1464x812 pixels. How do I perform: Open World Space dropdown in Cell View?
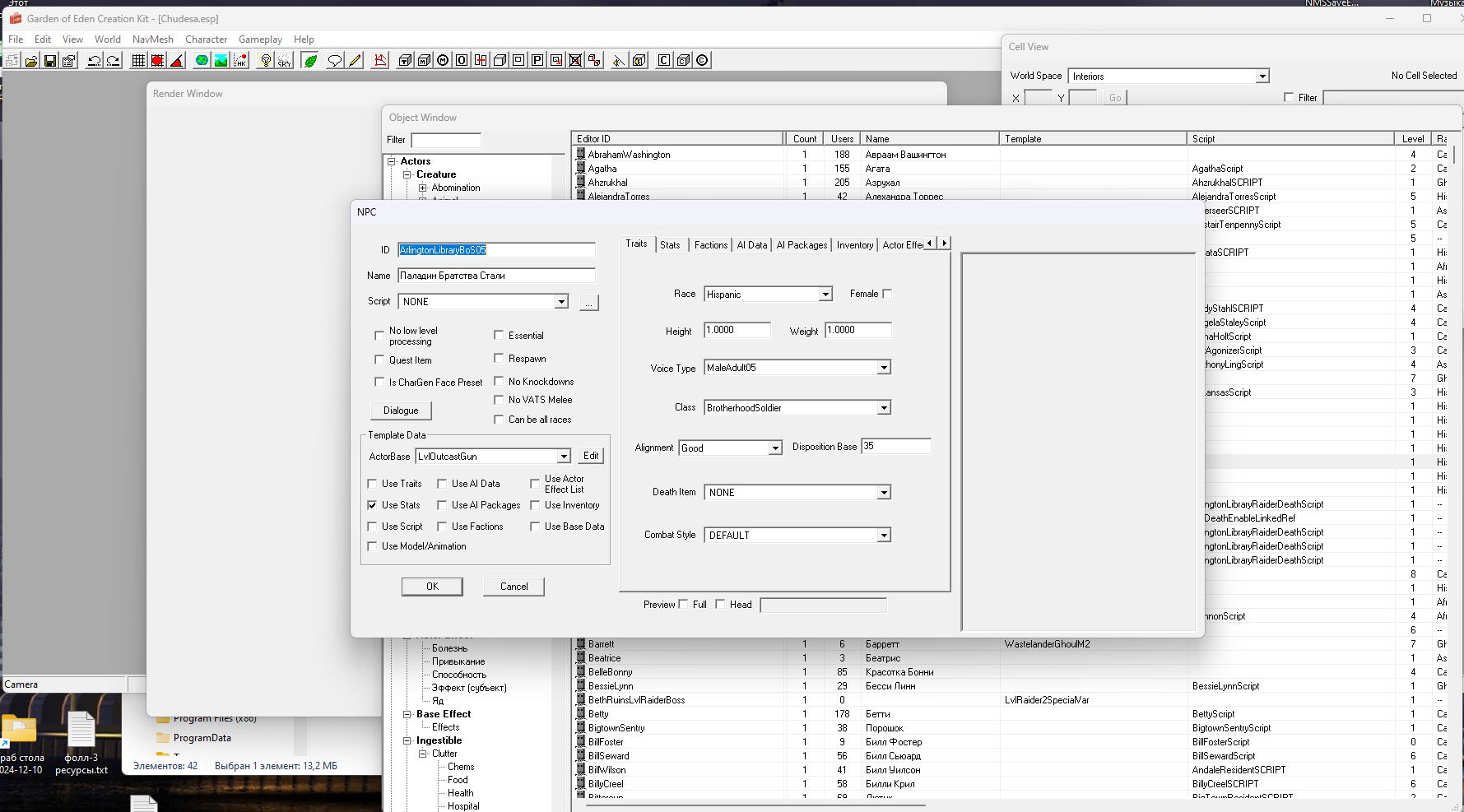(1262, 77)
